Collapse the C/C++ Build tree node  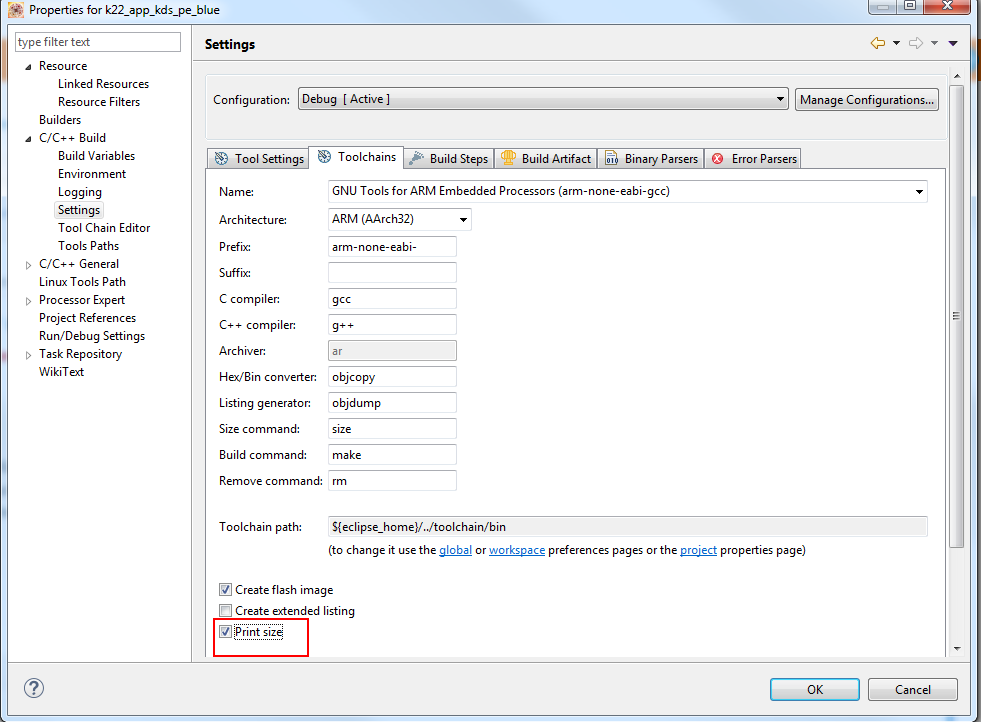(x=28, y=138)
